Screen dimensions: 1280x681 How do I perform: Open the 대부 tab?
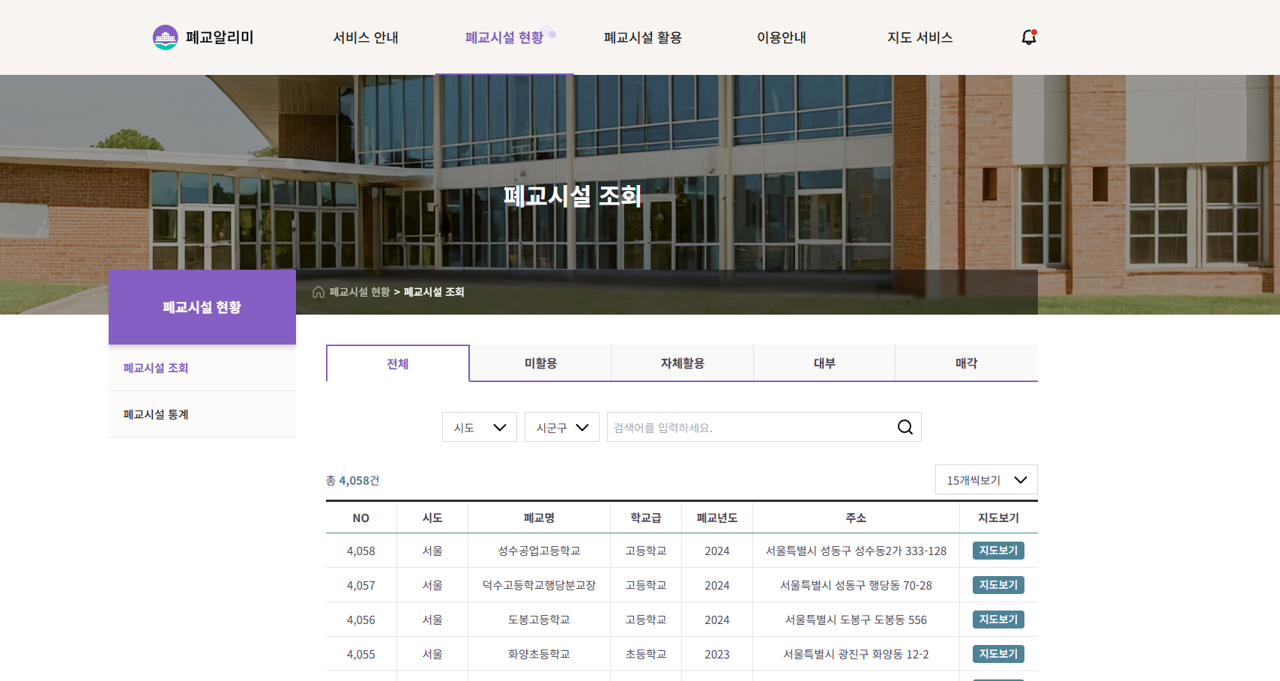coord(824,363)
